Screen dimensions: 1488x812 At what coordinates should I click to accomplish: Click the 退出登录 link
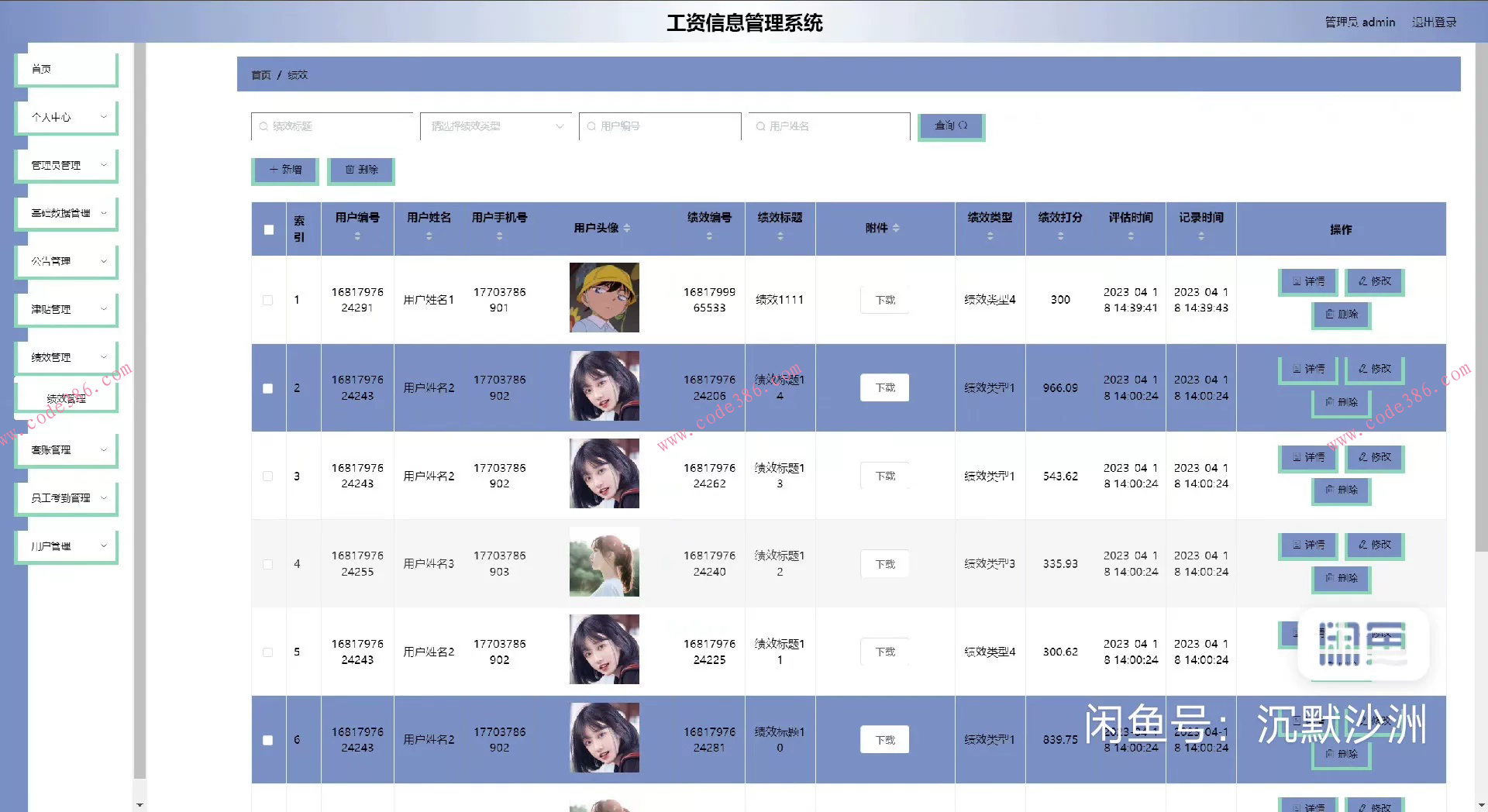(1434, 22)
